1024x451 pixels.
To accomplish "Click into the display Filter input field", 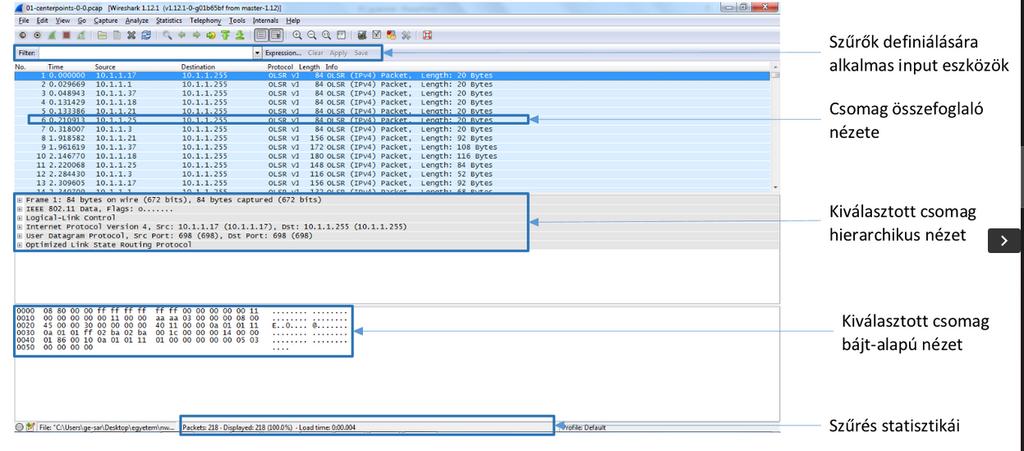I will tap(146, 53).
